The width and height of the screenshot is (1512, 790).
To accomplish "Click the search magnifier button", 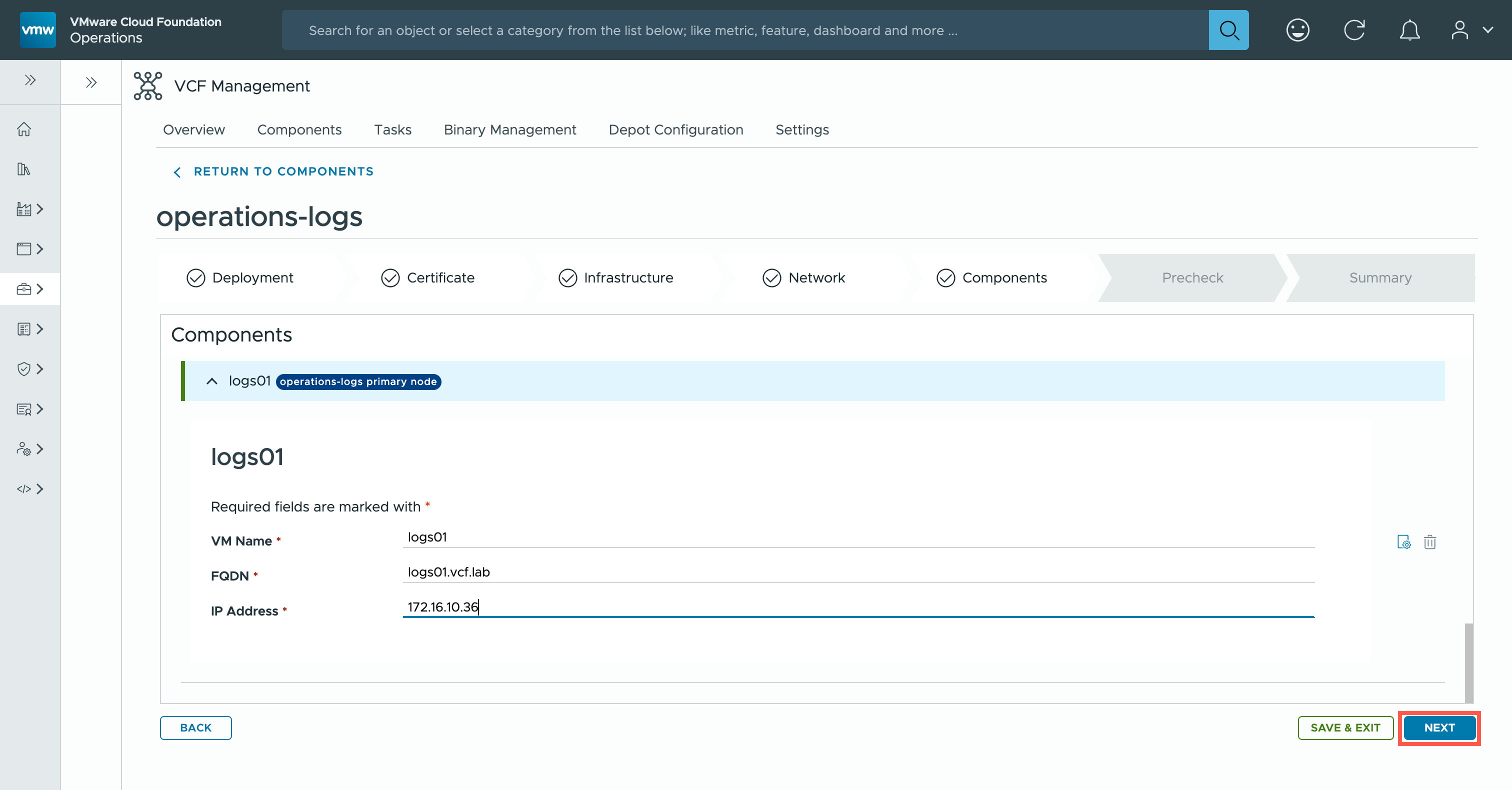I will tap(1228, 30).
